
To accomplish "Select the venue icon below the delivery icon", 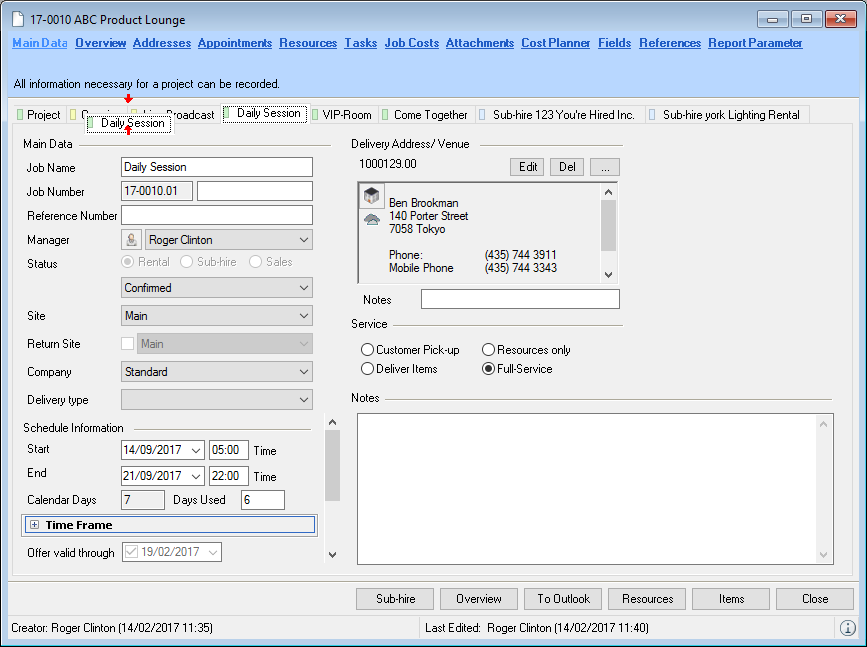I will point(371,219).
